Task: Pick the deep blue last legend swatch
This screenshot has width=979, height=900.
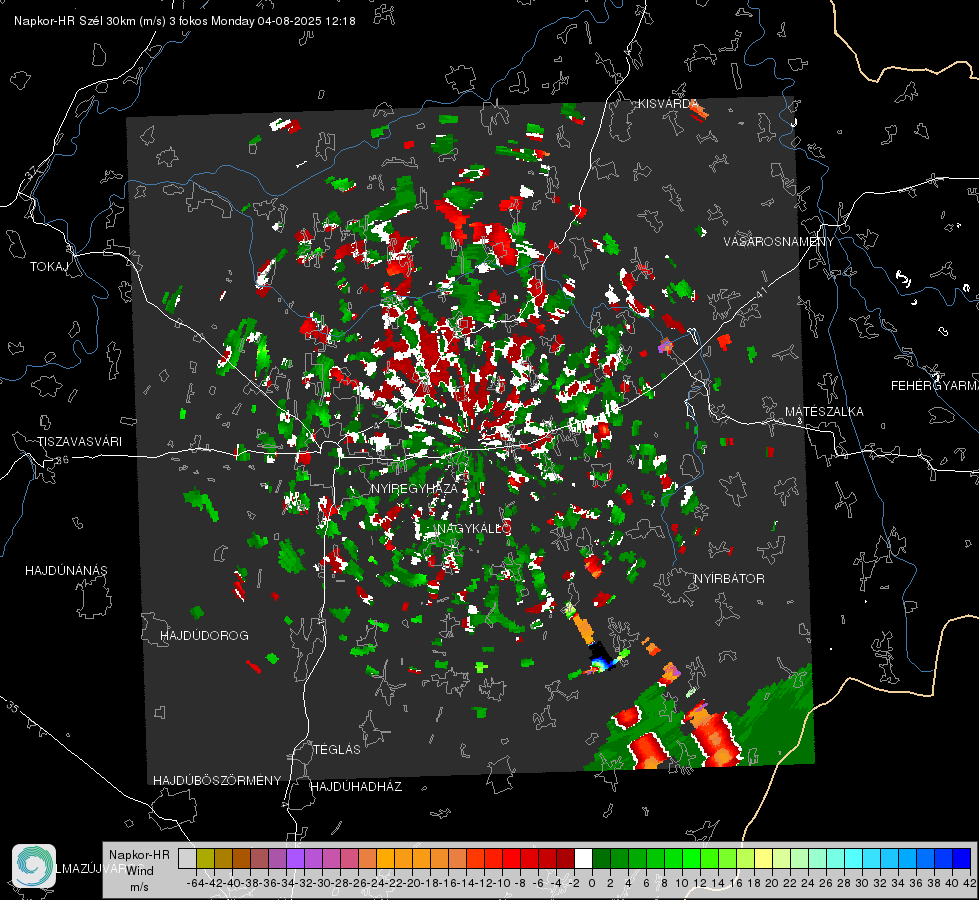Action: click(x=962, y=858)
